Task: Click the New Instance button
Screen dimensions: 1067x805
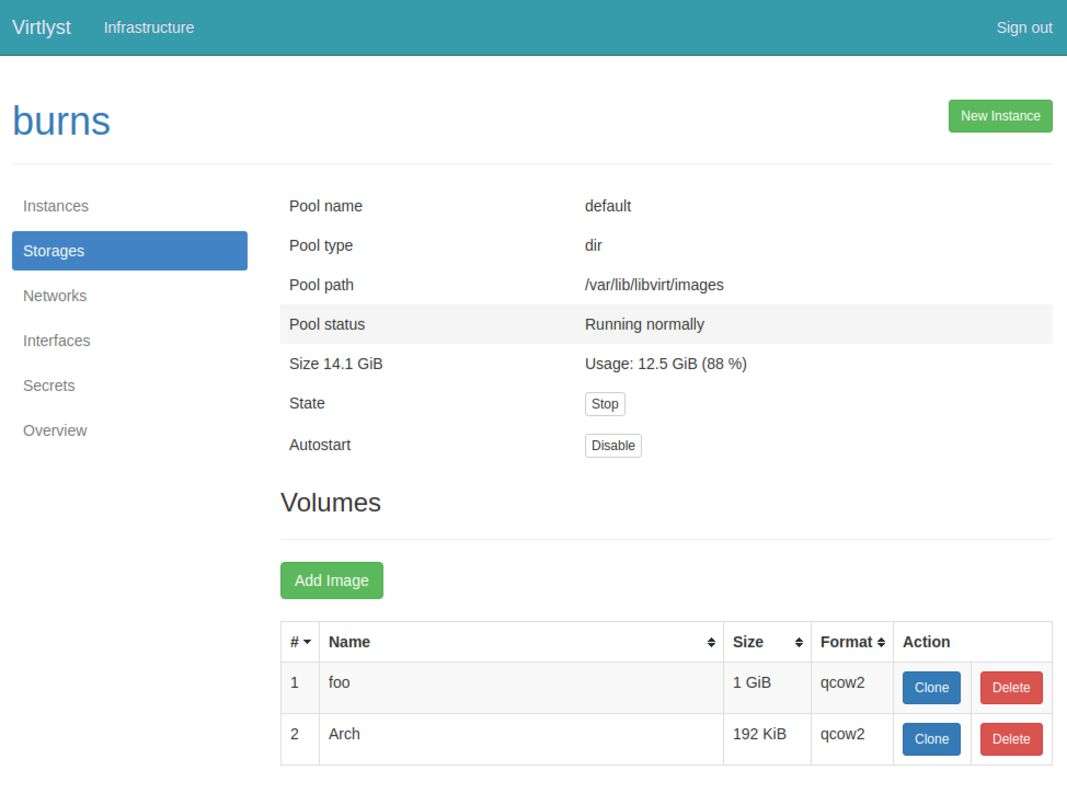Action: point(1000,116)
